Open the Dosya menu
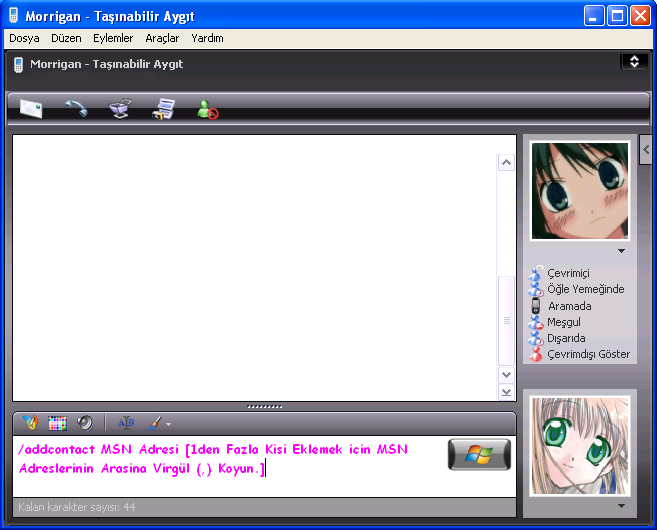The image size is (657, 530). pyautogui.click(x=24, y=38)
